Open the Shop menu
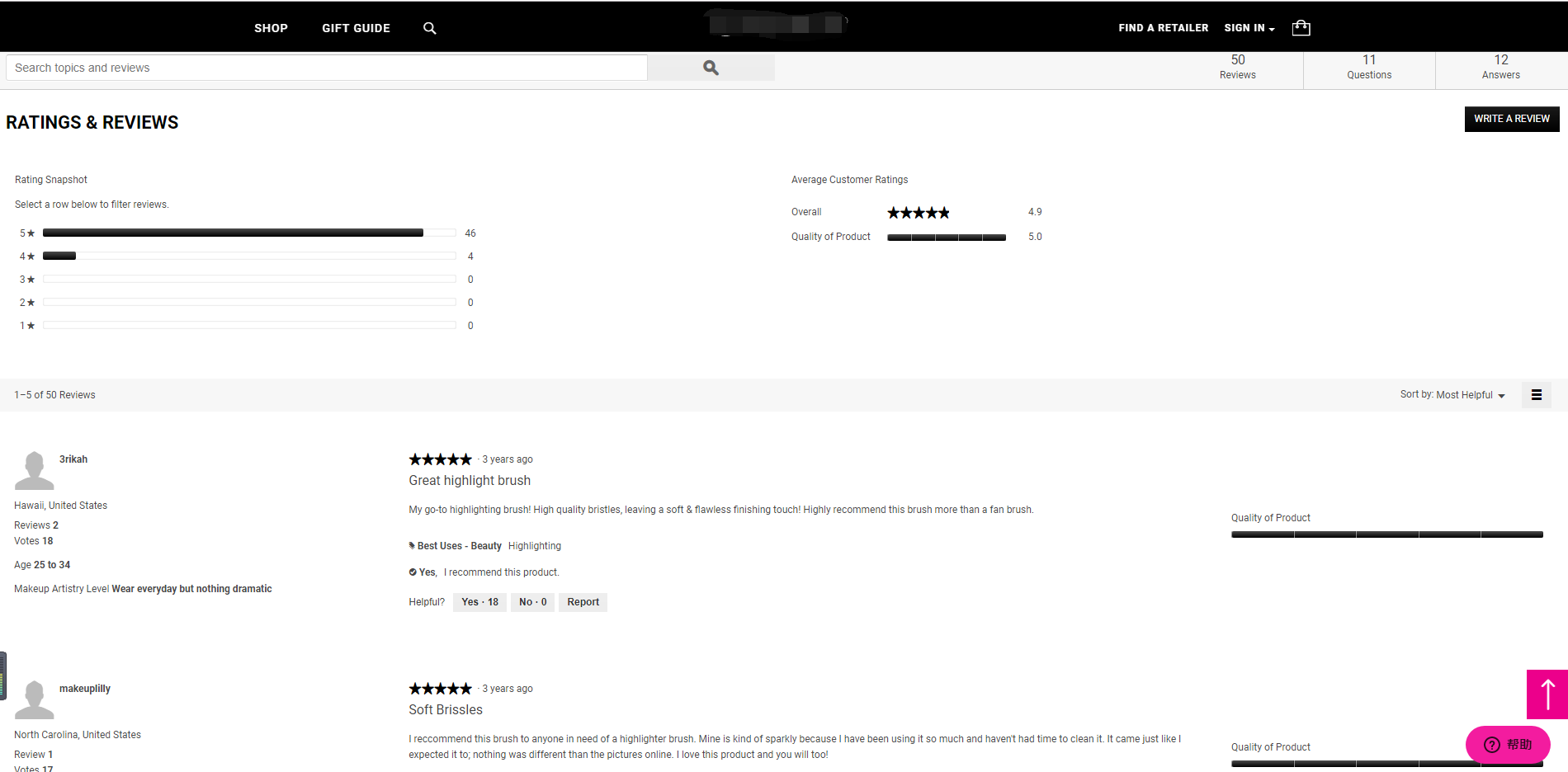This screenshot has height=772, width=1568. point(271,28)
